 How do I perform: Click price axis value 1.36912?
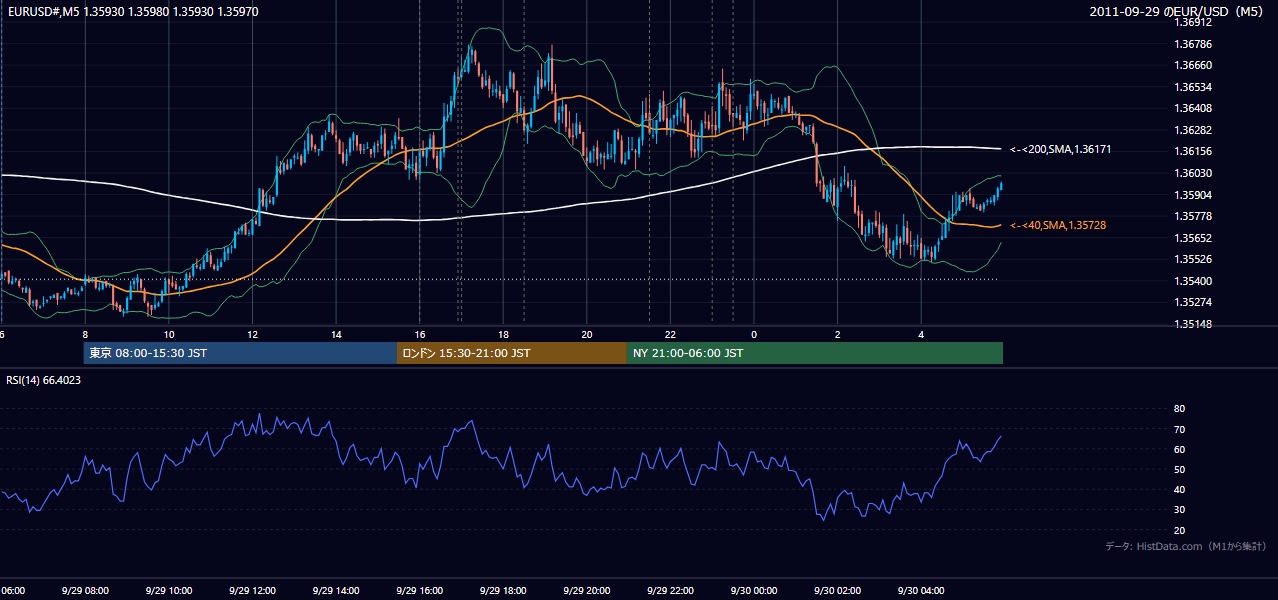coord(1193,23)
